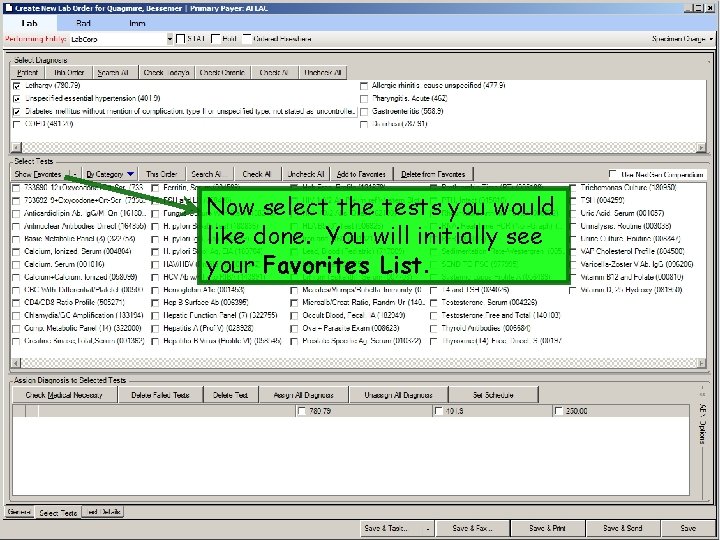Click the Check Chronic button
720x540 pixels.
coord(222,73)
